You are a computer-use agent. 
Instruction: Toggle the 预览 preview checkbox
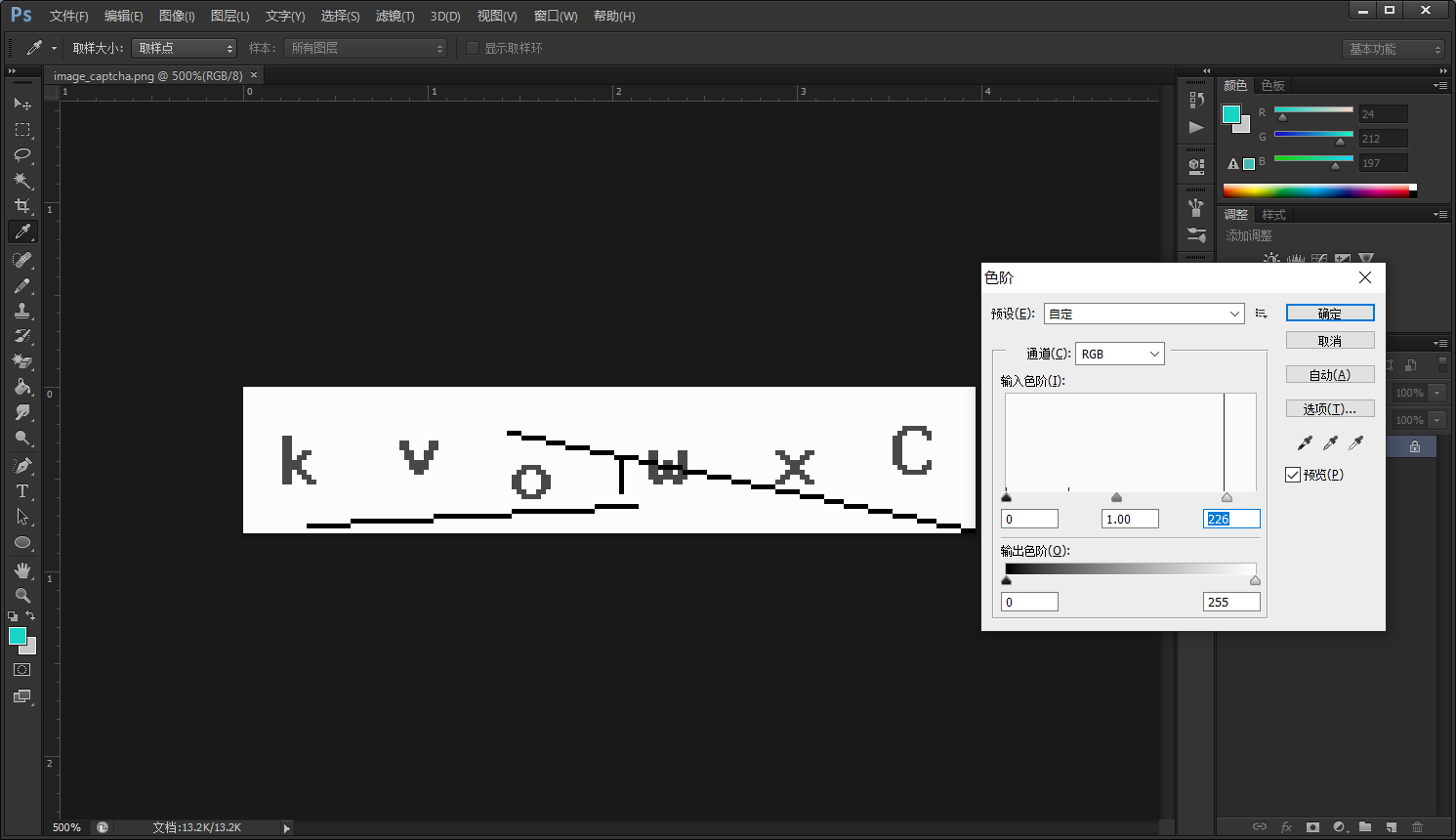click(x=1293, y=475)
